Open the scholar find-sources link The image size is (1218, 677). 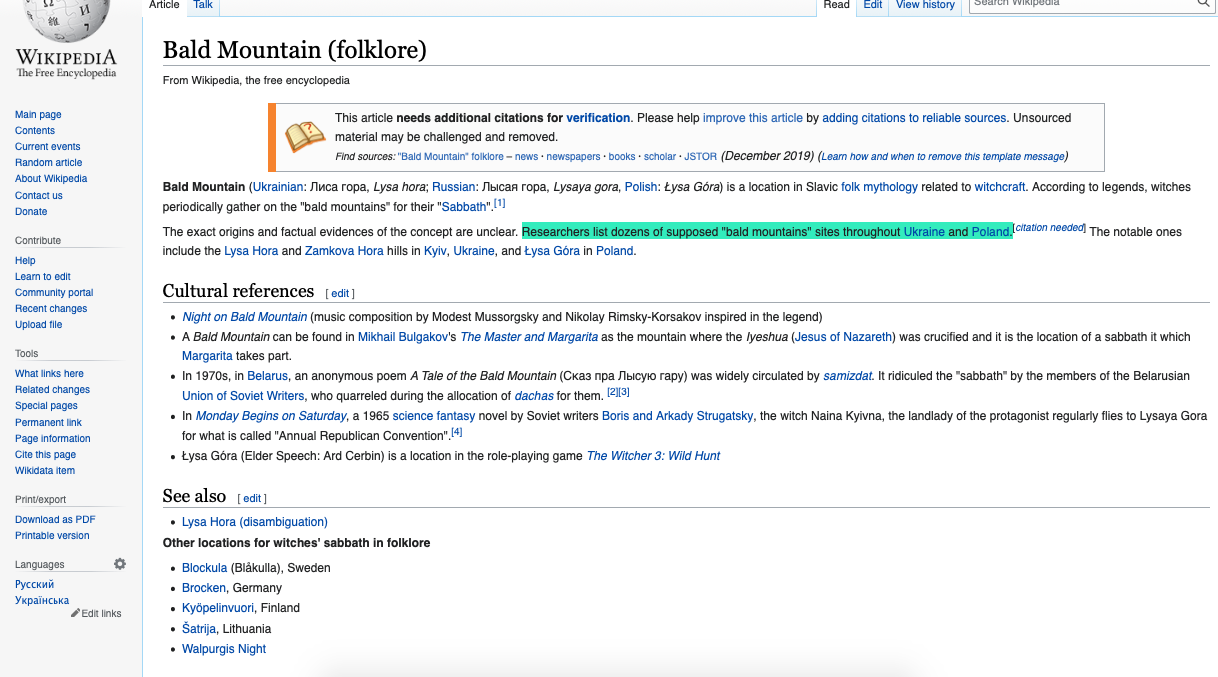[660, 157]
